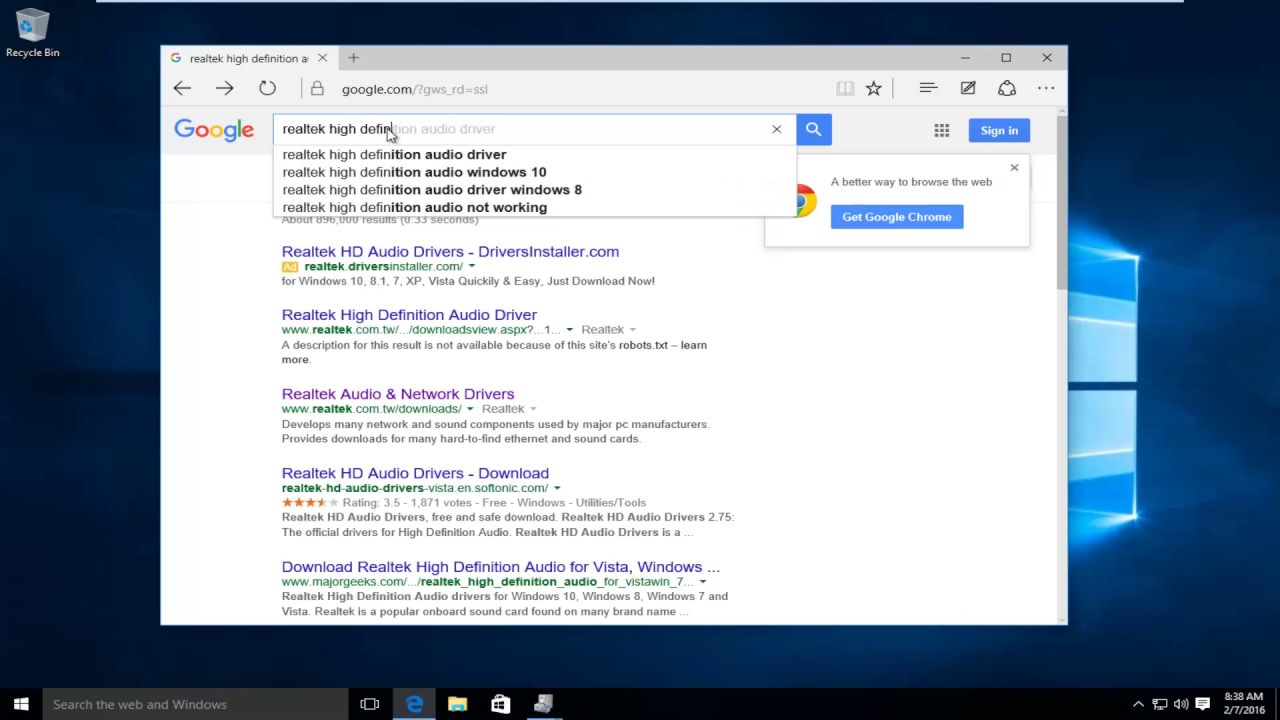The width and height of the screenshot is (1280, 720).
Task: Make a Web Note with the pen icon
Action: point(967,88)
